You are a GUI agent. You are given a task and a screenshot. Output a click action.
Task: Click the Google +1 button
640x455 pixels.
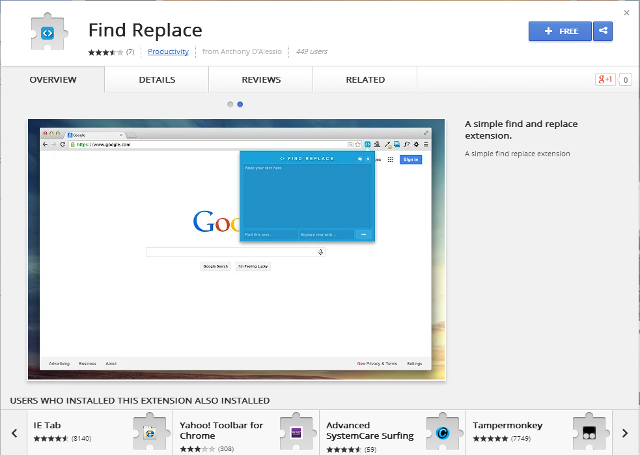tap(604, 80)
